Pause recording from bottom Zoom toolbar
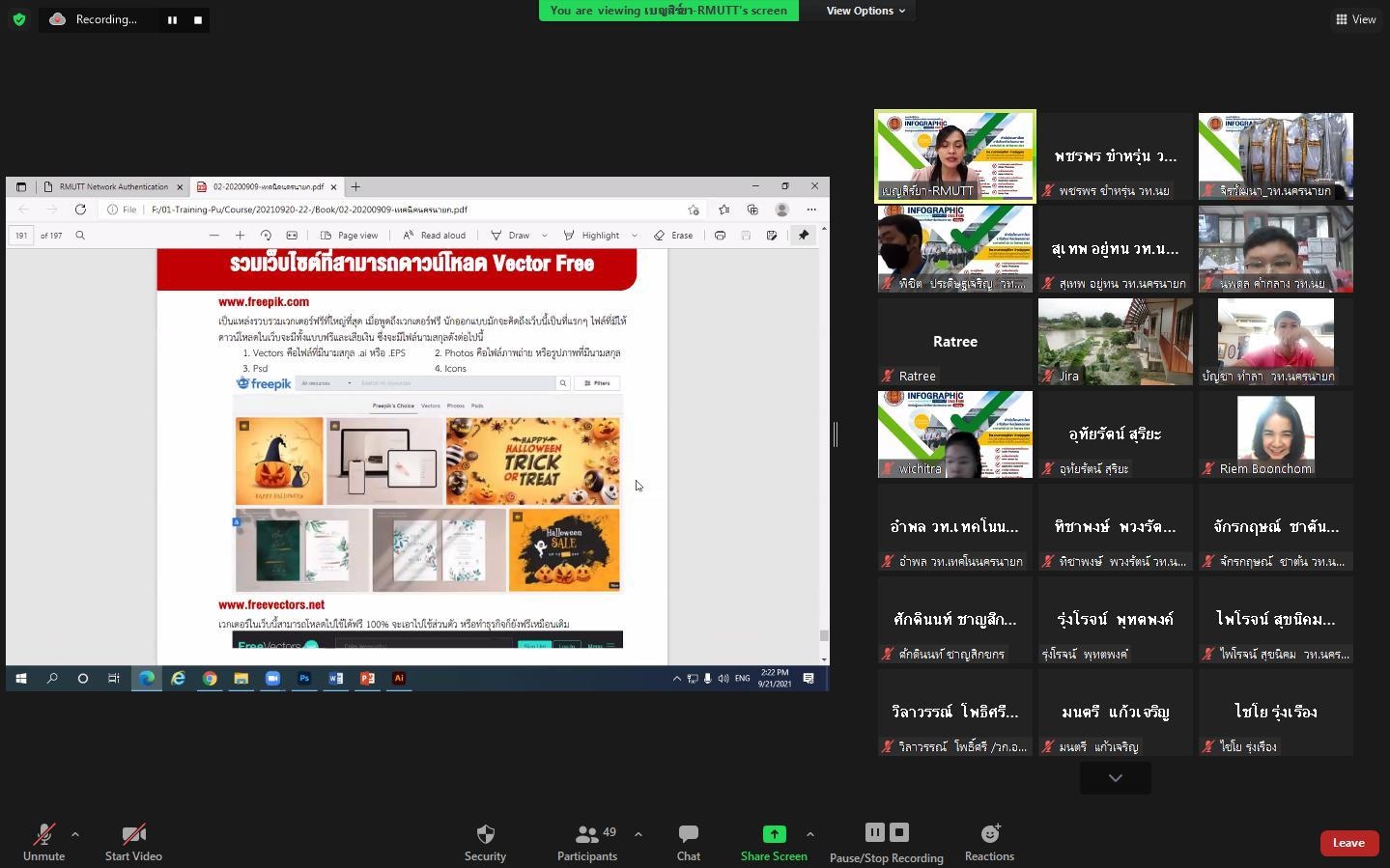 [874, 832]
